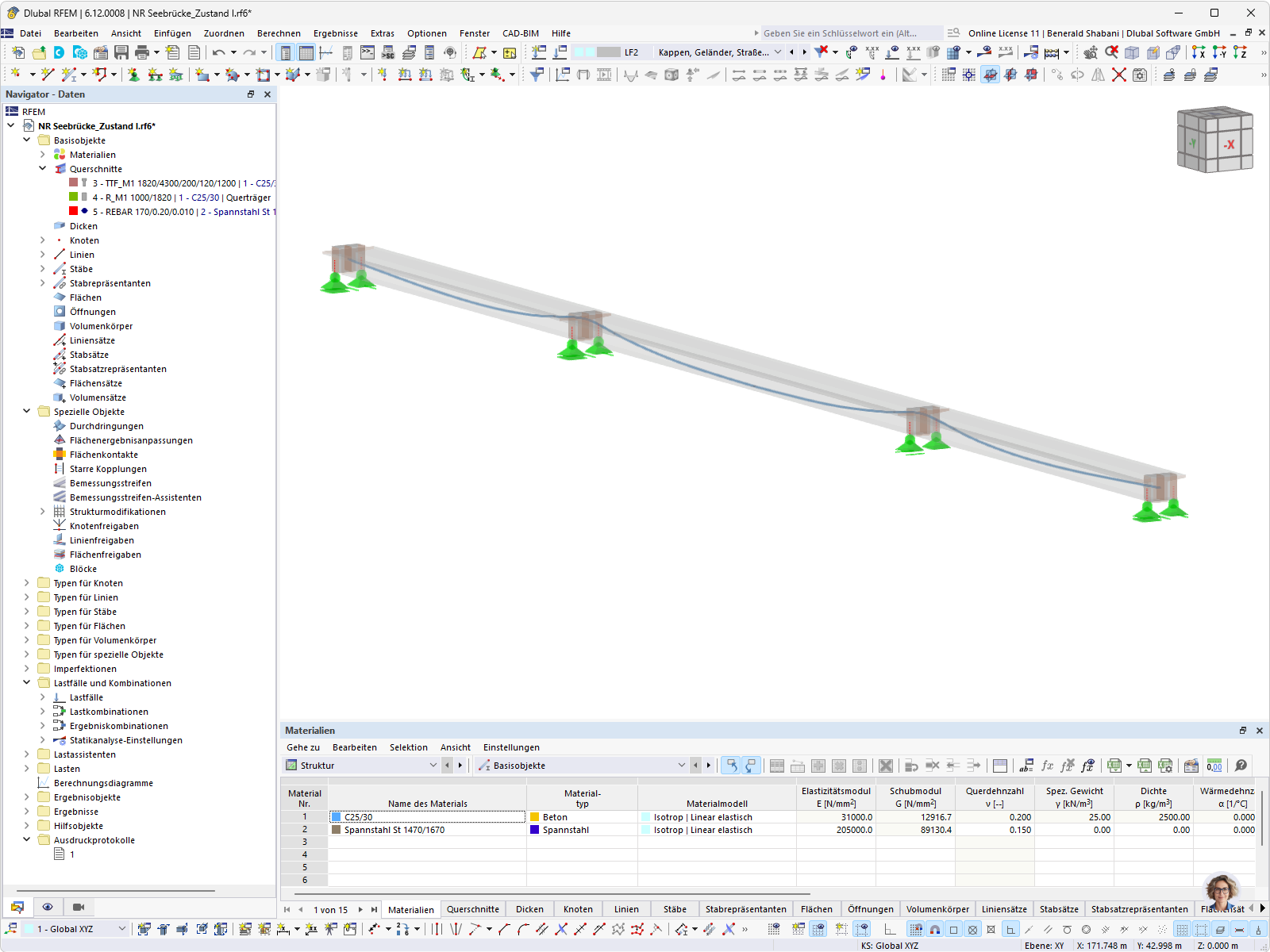Open the table view icon next to navigator toggle

click(x=306, y=52)
